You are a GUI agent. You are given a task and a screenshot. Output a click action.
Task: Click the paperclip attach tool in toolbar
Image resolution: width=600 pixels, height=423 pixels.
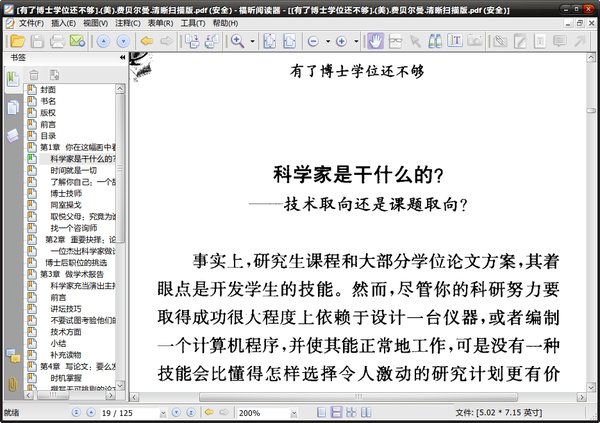[x=500, y=41]
